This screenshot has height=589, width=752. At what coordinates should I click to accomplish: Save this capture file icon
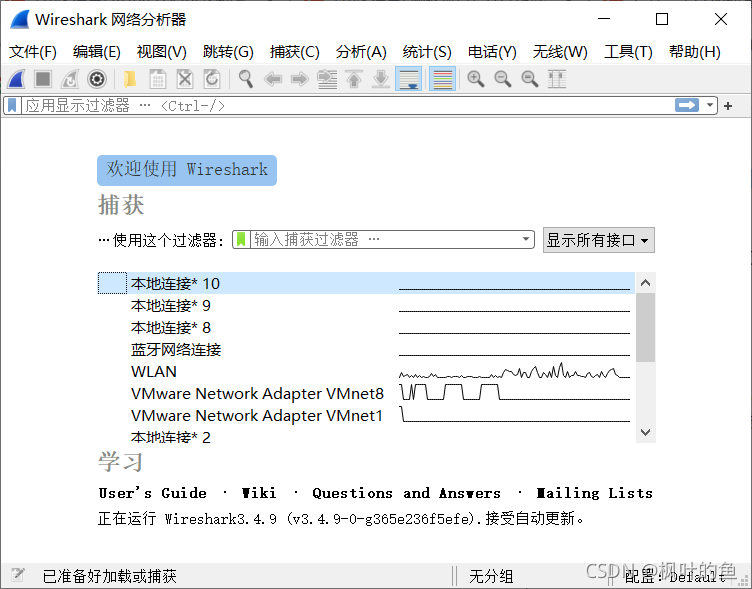(157, 79)
